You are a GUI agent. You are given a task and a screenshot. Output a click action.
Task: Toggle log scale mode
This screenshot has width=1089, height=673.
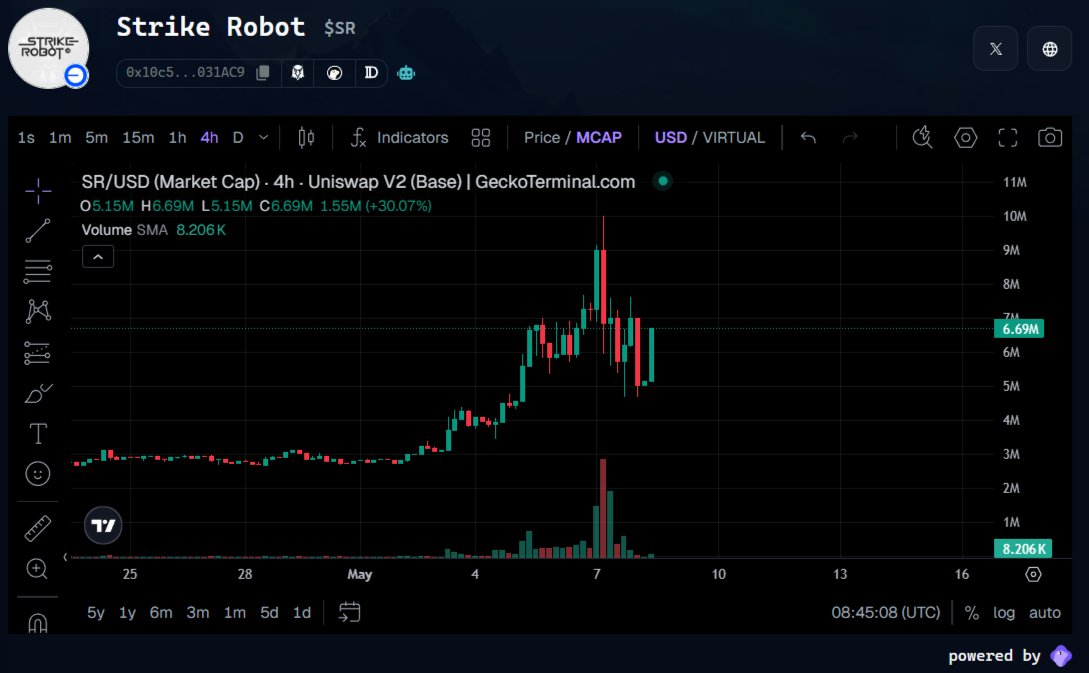pos(1004,613)
